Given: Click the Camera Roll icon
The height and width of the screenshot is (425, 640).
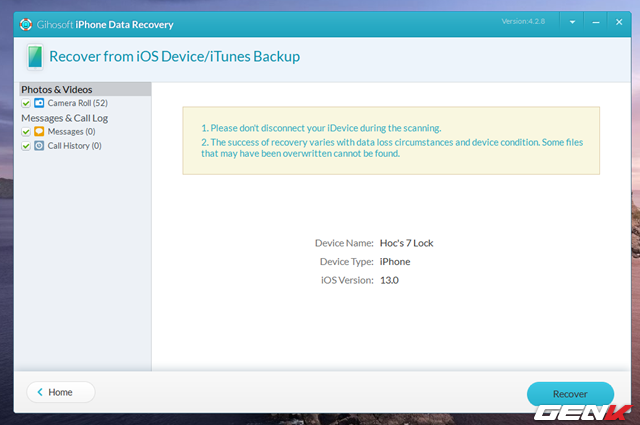Looking at the screenshot, I should click(39, 103).
